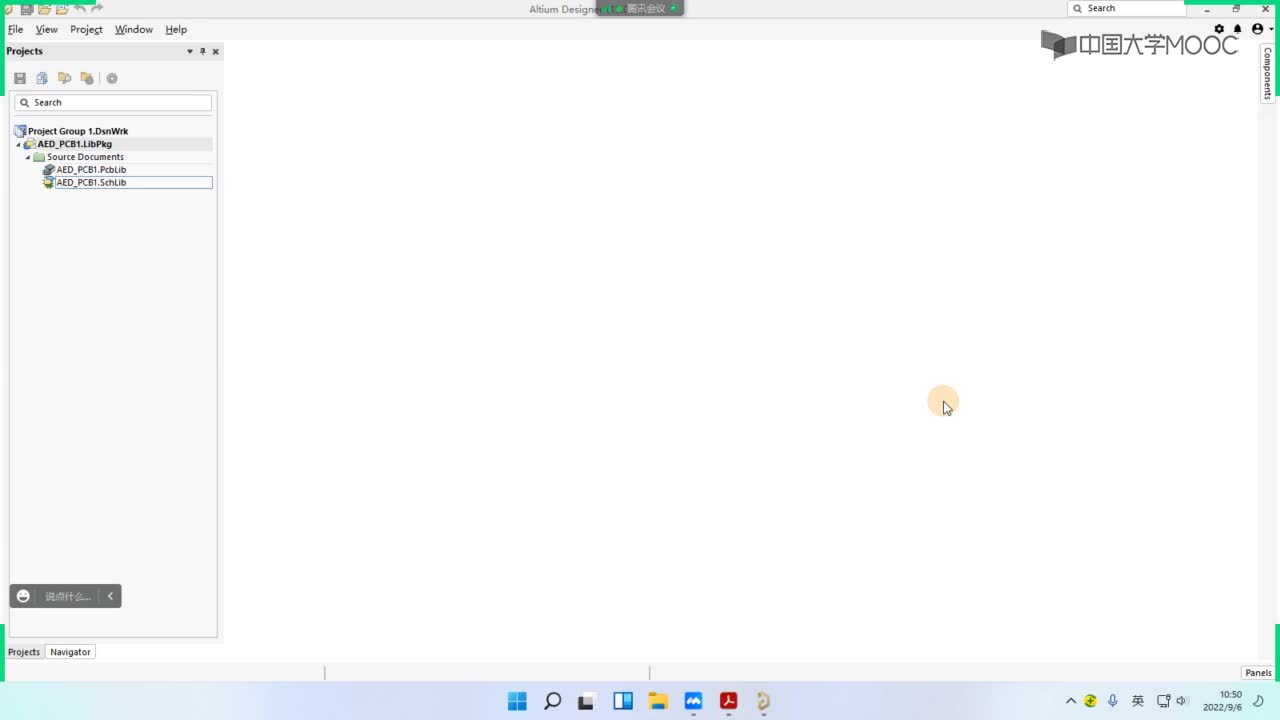
Task: Click the Open project folder icon in title bar
Action: (62, 9)
